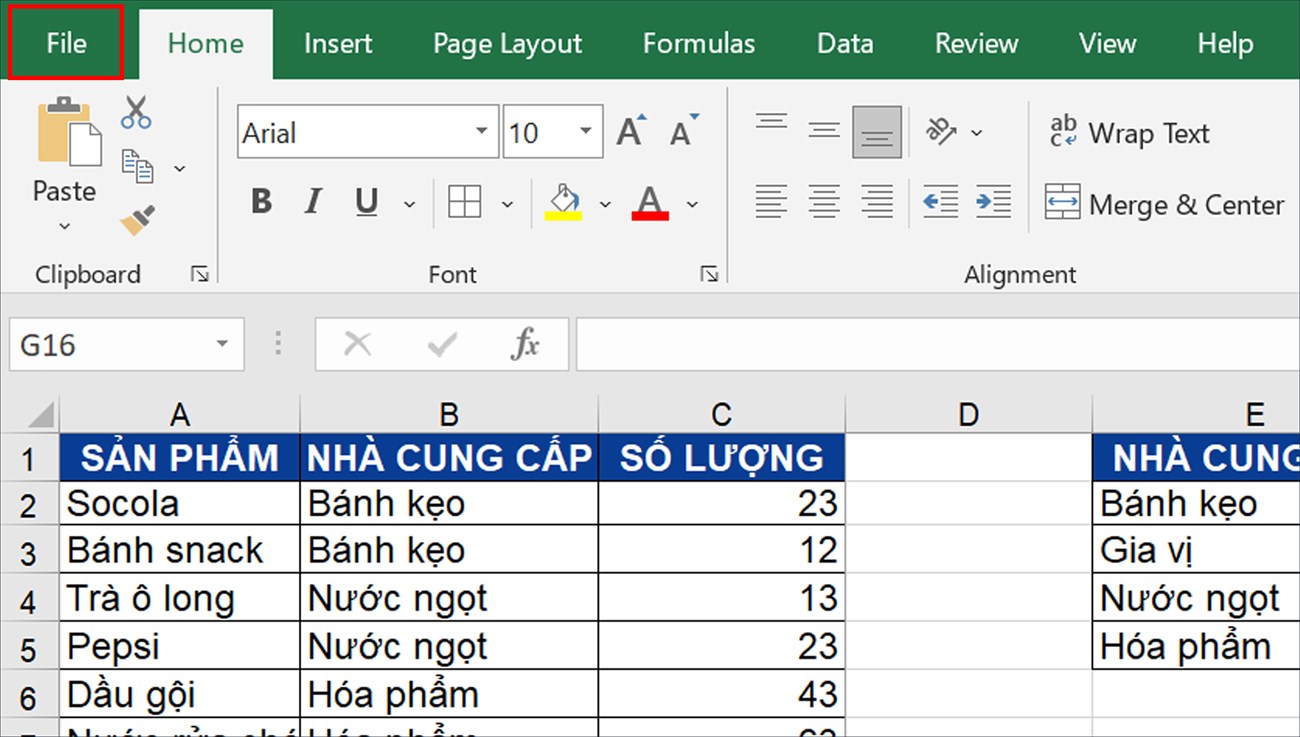Click quantity cell with value 43
Viewport: 1300px width, 737px height.
coord(722,694)
